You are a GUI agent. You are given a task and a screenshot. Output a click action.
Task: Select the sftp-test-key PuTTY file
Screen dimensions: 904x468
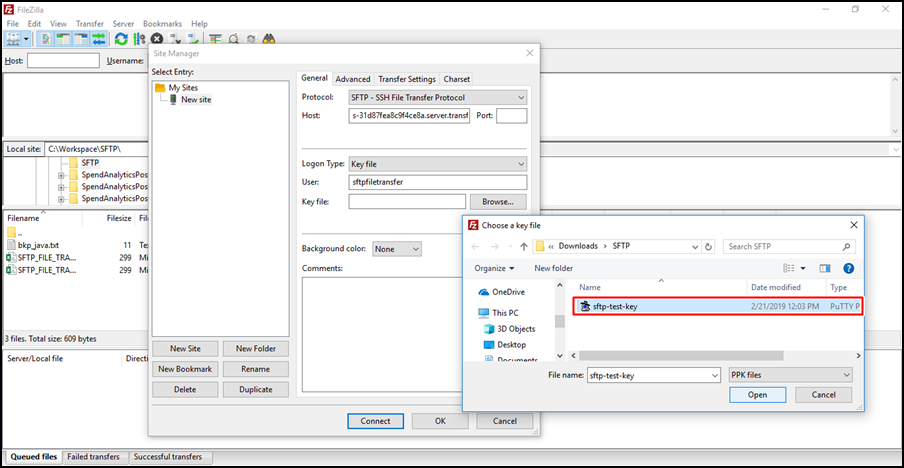[x=717, y=307]
